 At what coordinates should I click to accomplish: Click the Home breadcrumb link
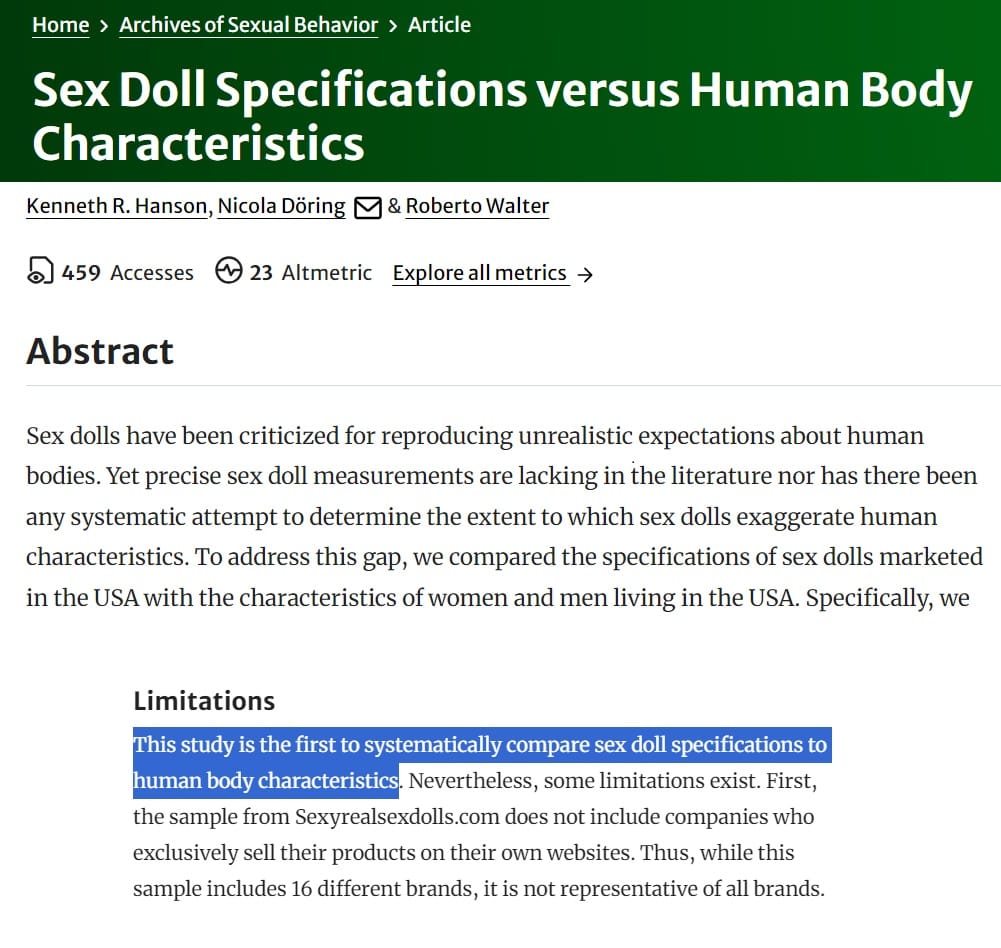click(x=61, y=25)
